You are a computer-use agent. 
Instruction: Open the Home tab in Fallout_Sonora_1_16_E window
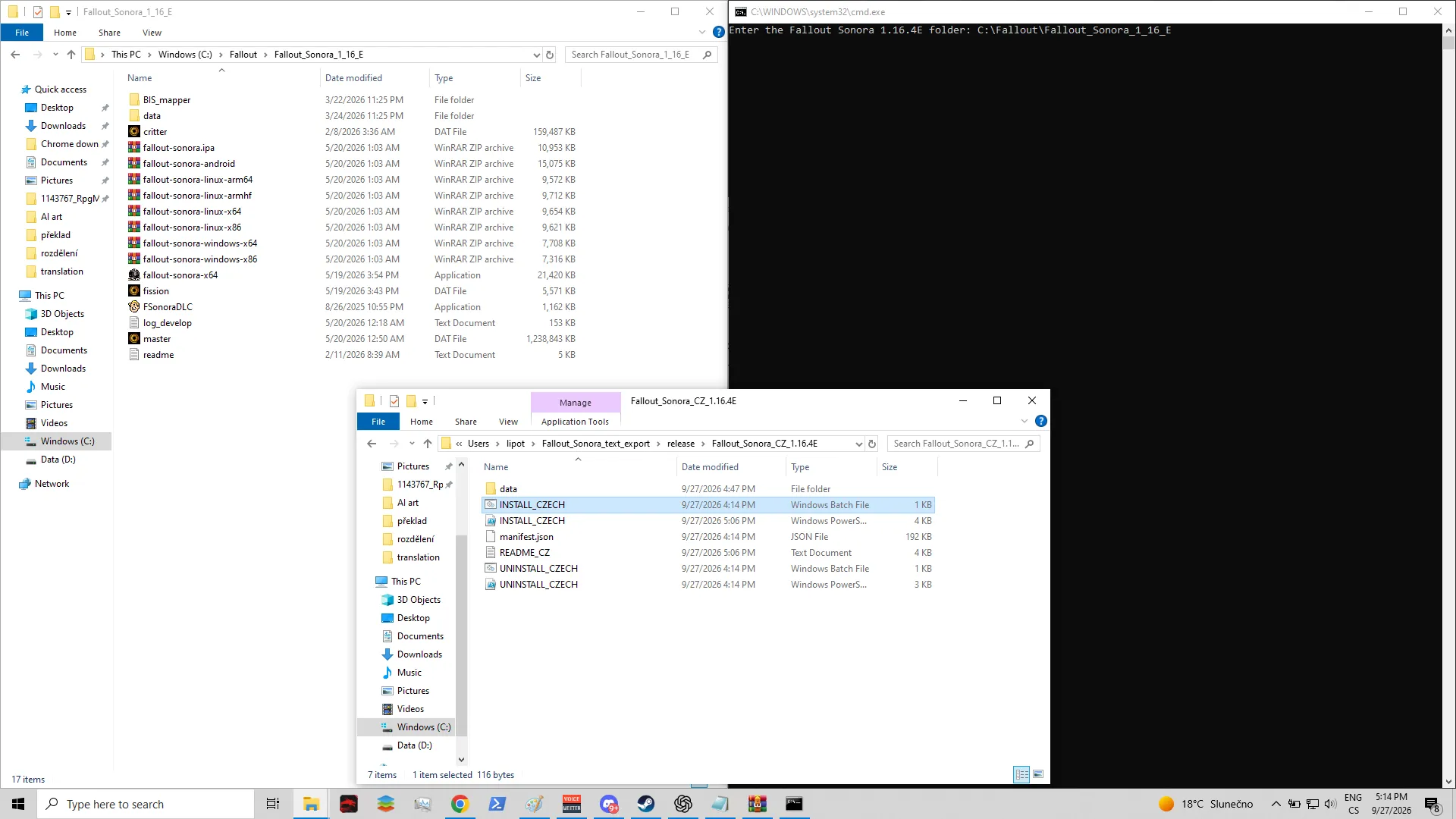65,33
